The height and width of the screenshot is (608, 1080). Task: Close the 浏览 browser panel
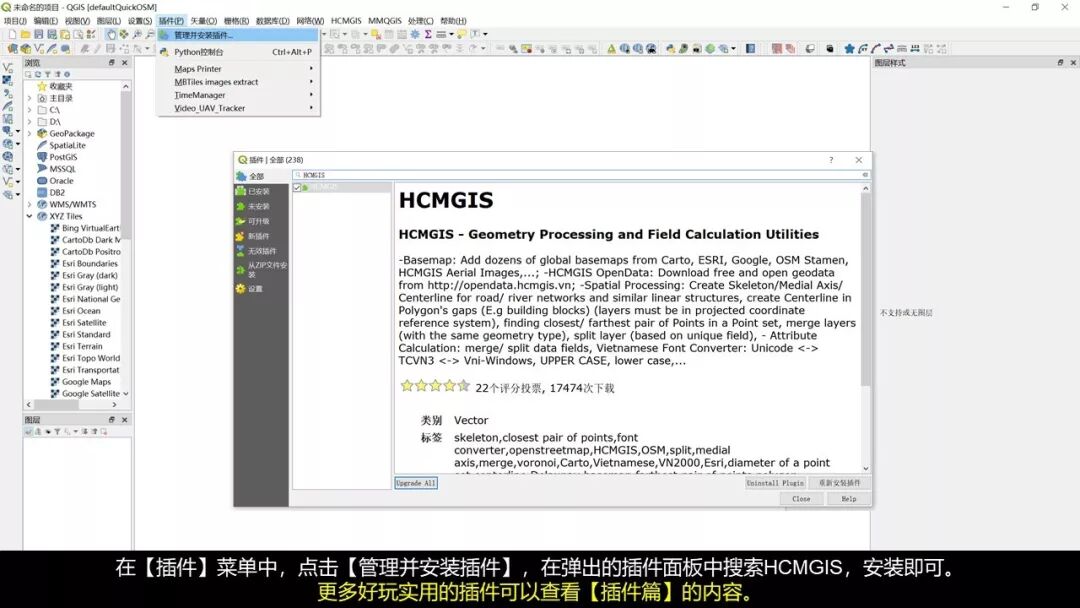pyautogui.click(x=125, y=63)
